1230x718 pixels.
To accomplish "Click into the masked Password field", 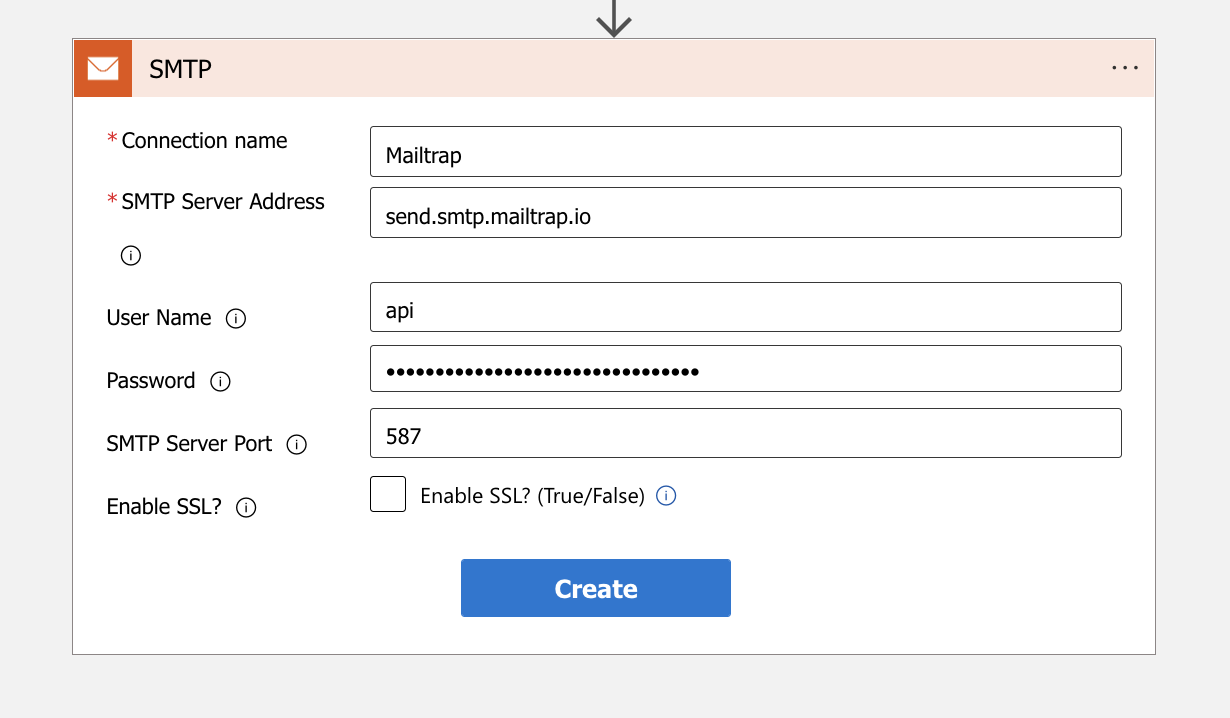I will click(746, 369).
